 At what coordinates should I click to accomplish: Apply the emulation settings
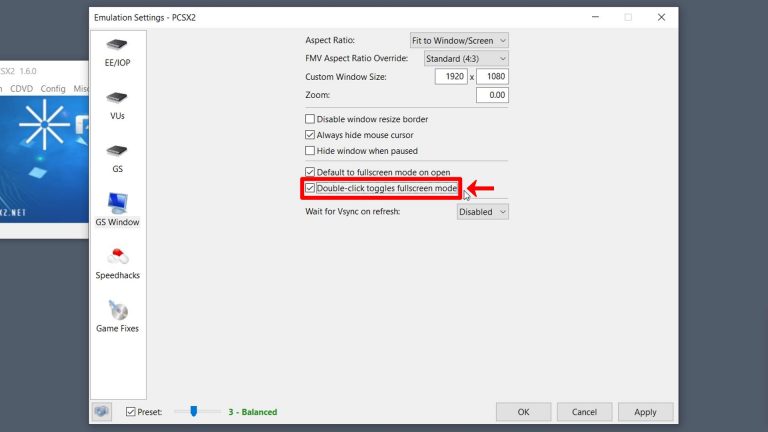(645, 412)
